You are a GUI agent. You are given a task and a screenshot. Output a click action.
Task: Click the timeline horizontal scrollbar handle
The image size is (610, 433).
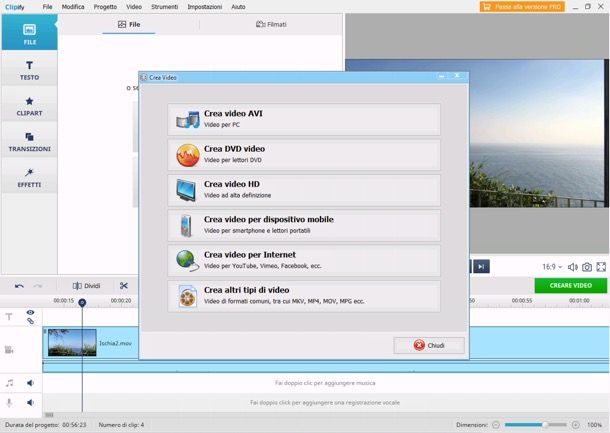[49, 415]
